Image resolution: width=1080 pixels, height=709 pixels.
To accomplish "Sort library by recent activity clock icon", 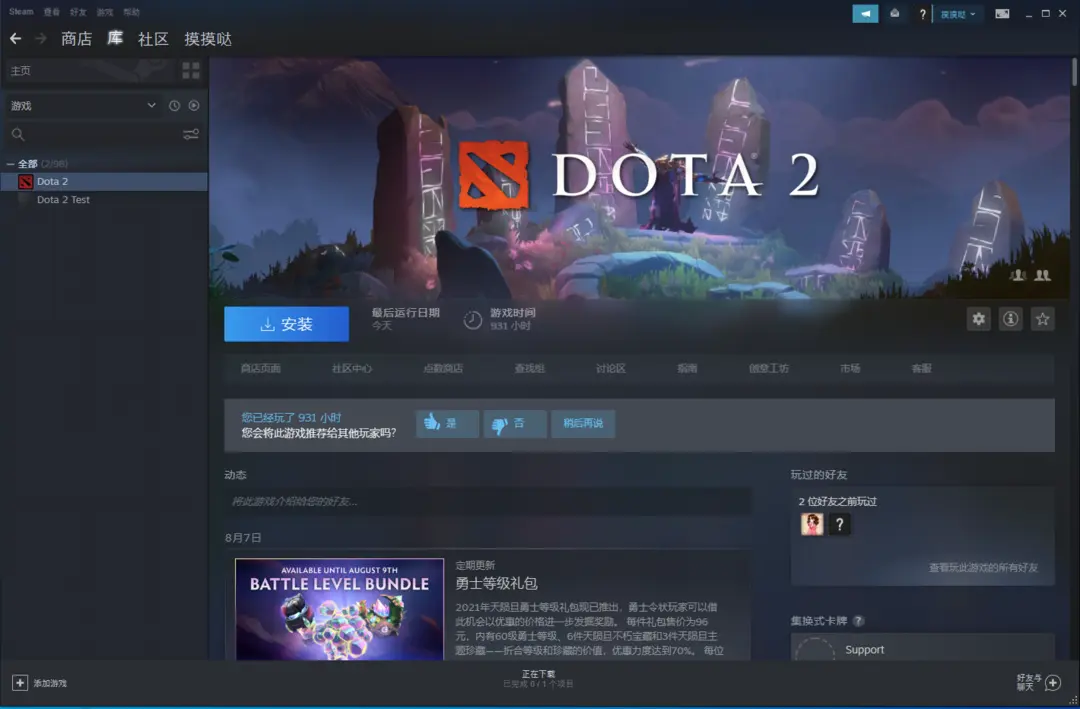I will click(x=174, y=105).
